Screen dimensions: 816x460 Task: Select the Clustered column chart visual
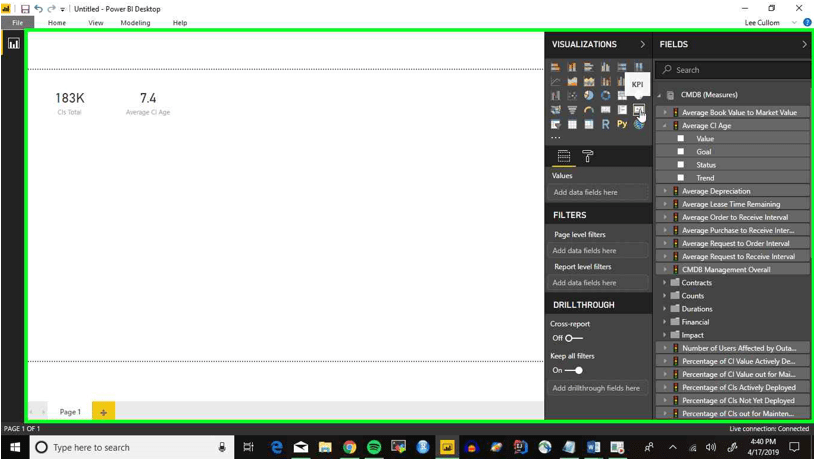click(x=605, y=67)
